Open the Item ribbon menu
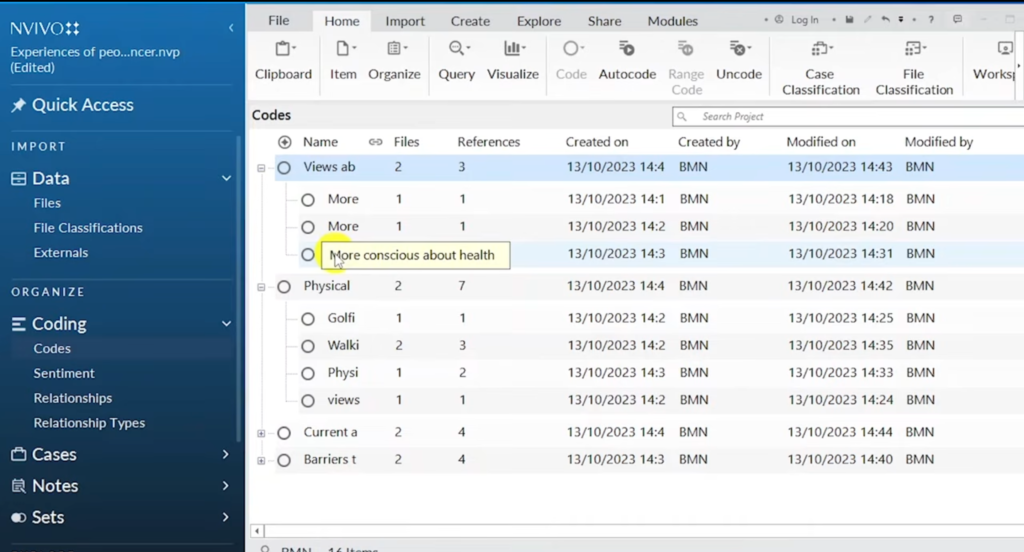Image resolution: width=1024 pixels, height=552 pixels. 343,61
